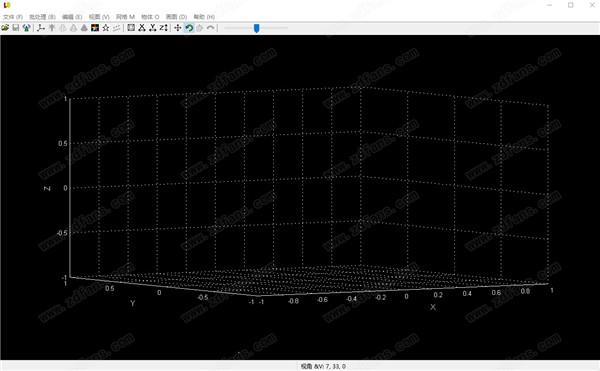Click the coordinate axes toolbar icon
Viewport: 600px width, 371px height.
(41, 28)
